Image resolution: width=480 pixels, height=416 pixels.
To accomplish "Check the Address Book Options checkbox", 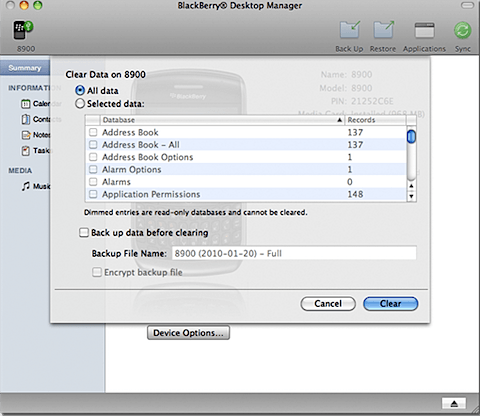I will click(x=93, y=157).
